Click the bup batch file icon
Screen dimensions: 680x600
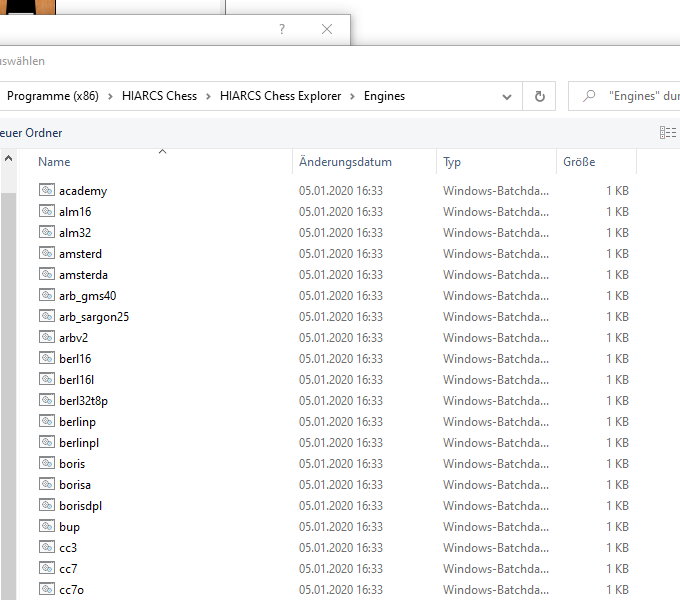coord(47,526)
